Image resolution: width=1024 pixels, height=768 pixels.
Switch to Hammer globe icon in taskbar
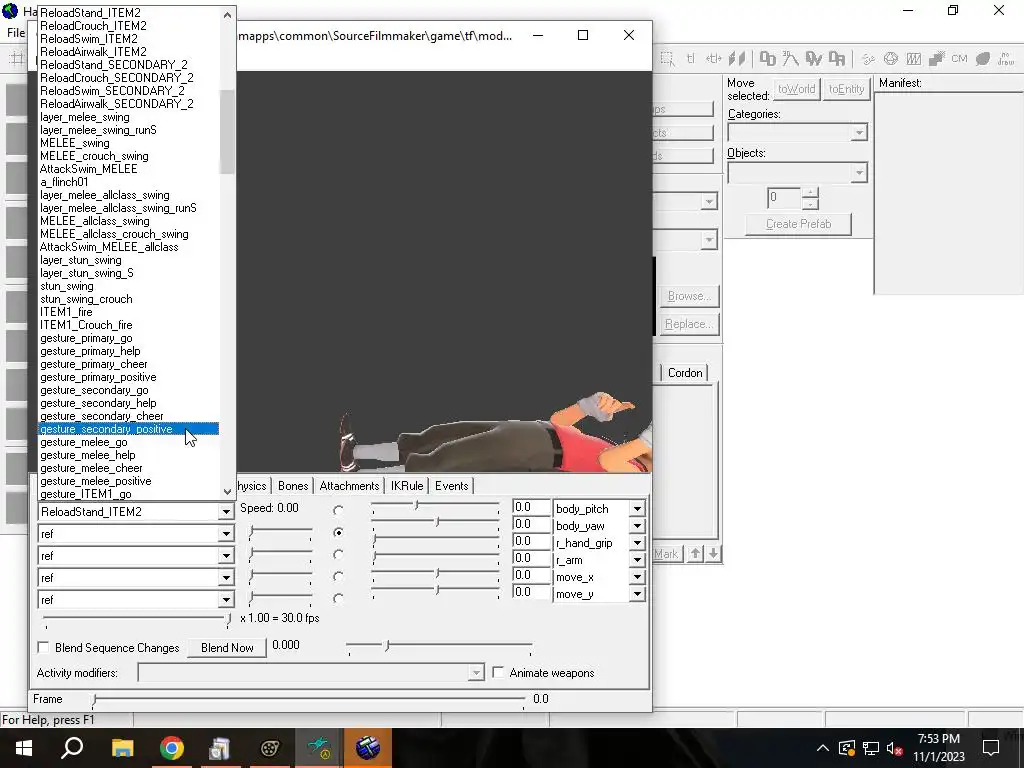368,748
